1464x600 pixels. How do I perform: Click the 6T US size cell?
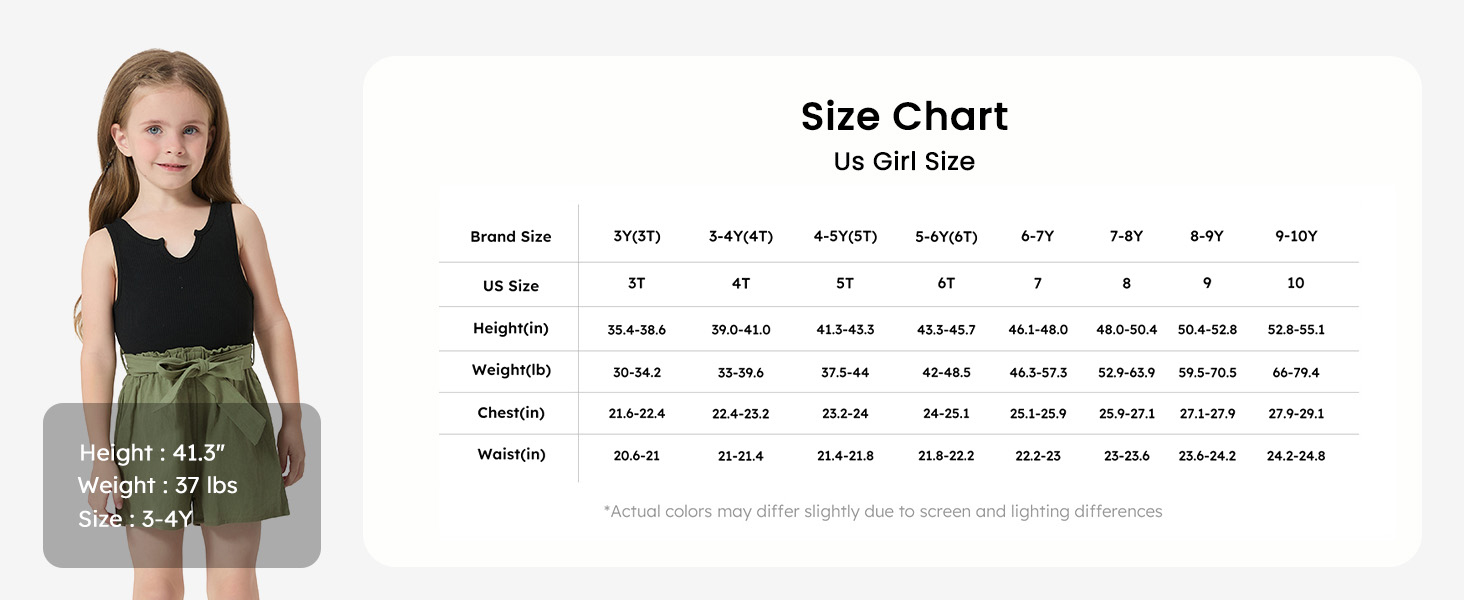pos(946,284)
